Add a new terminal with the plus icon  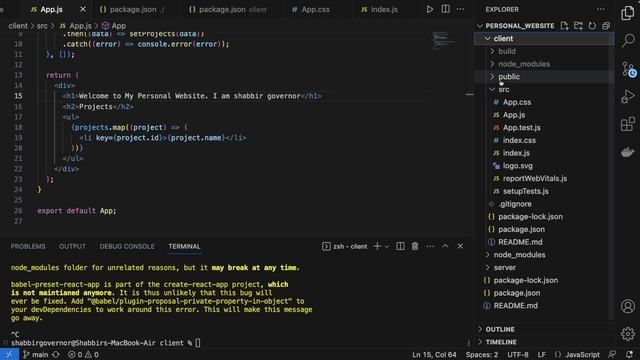click(x=377, y=246)
